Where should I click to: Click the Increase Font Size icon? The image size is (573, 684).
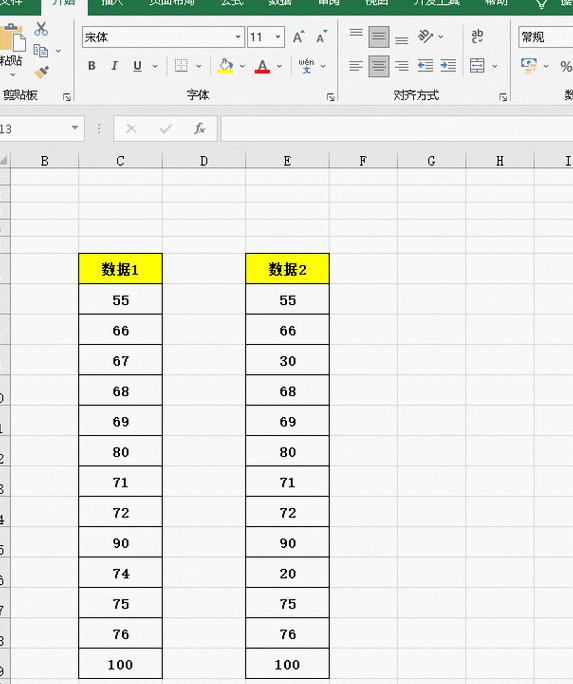pos(298,37)
